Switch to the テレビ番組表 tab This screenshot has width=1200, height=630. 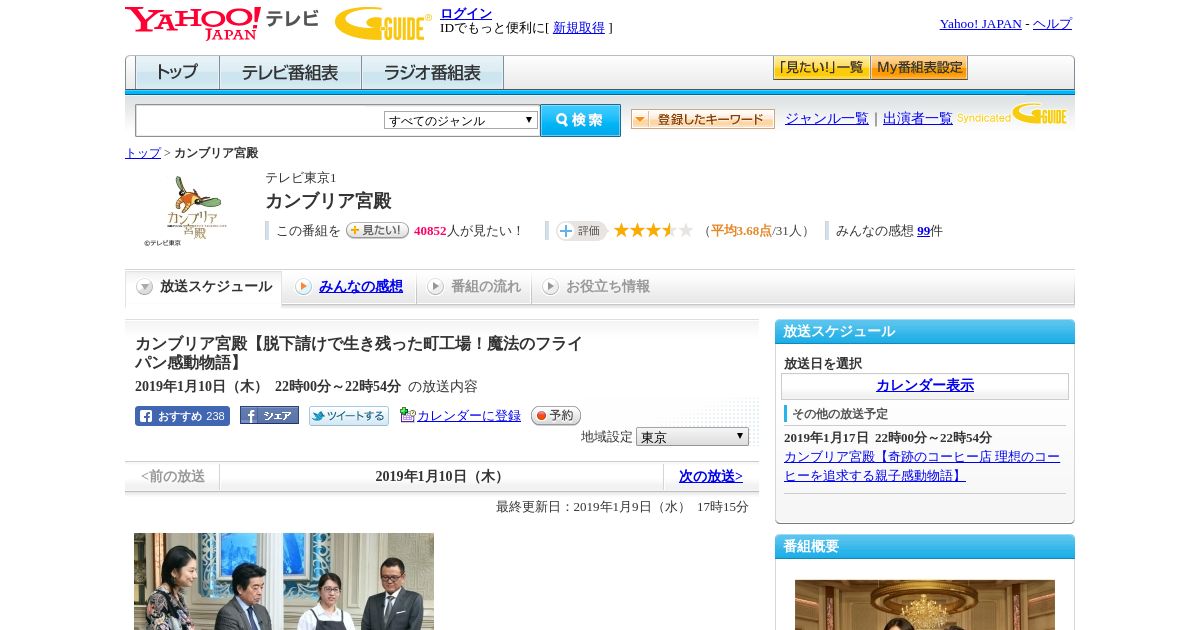(x=290, y=73)
